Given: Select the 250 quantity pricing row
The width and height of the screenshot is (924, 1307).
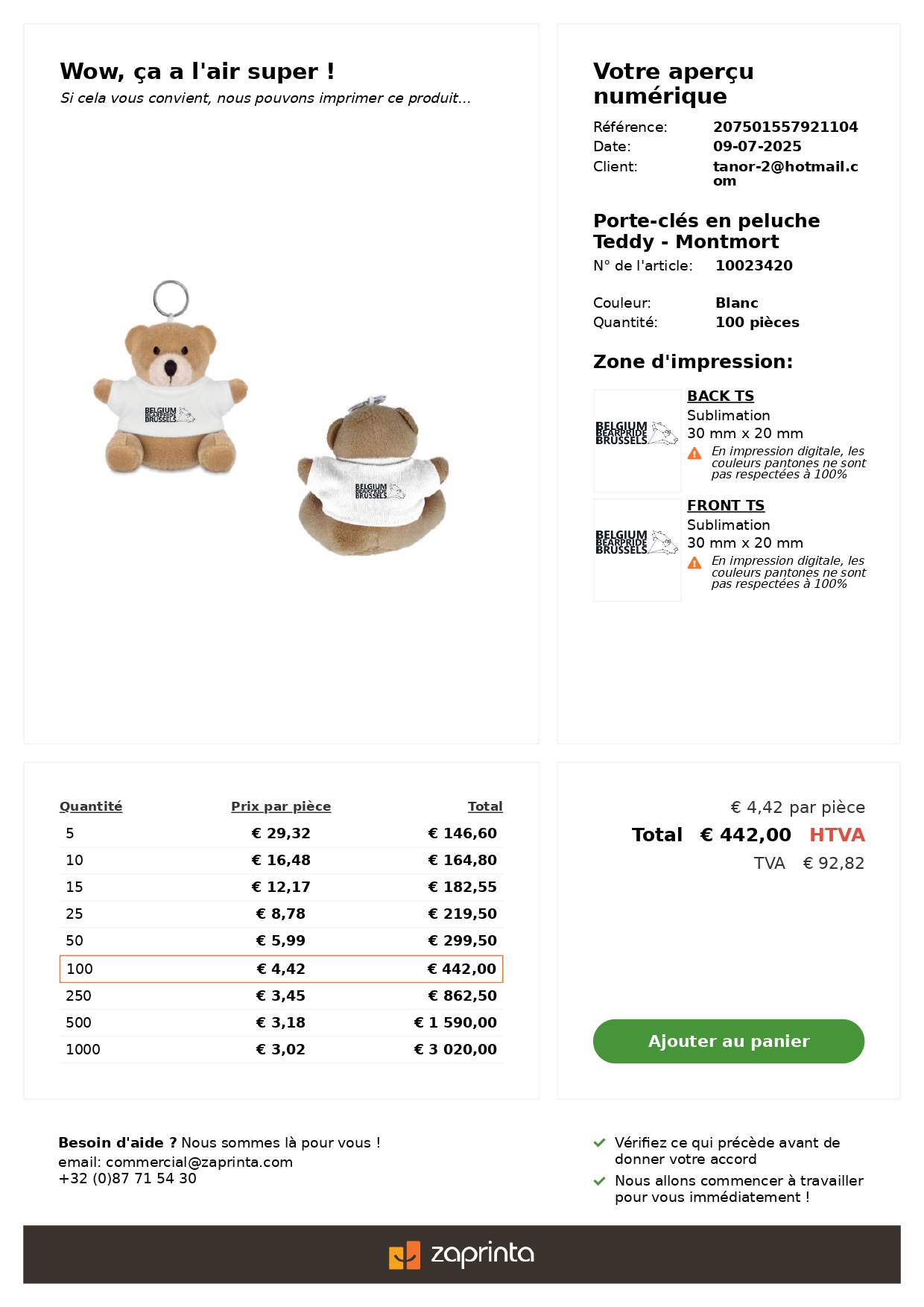Looking at the screenshot, I should click(281, 996).
